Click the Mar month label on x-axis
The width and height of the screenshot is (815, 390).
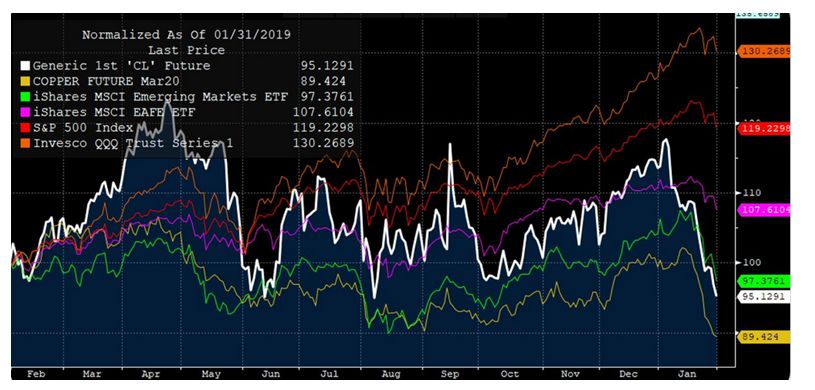[92, 373]
